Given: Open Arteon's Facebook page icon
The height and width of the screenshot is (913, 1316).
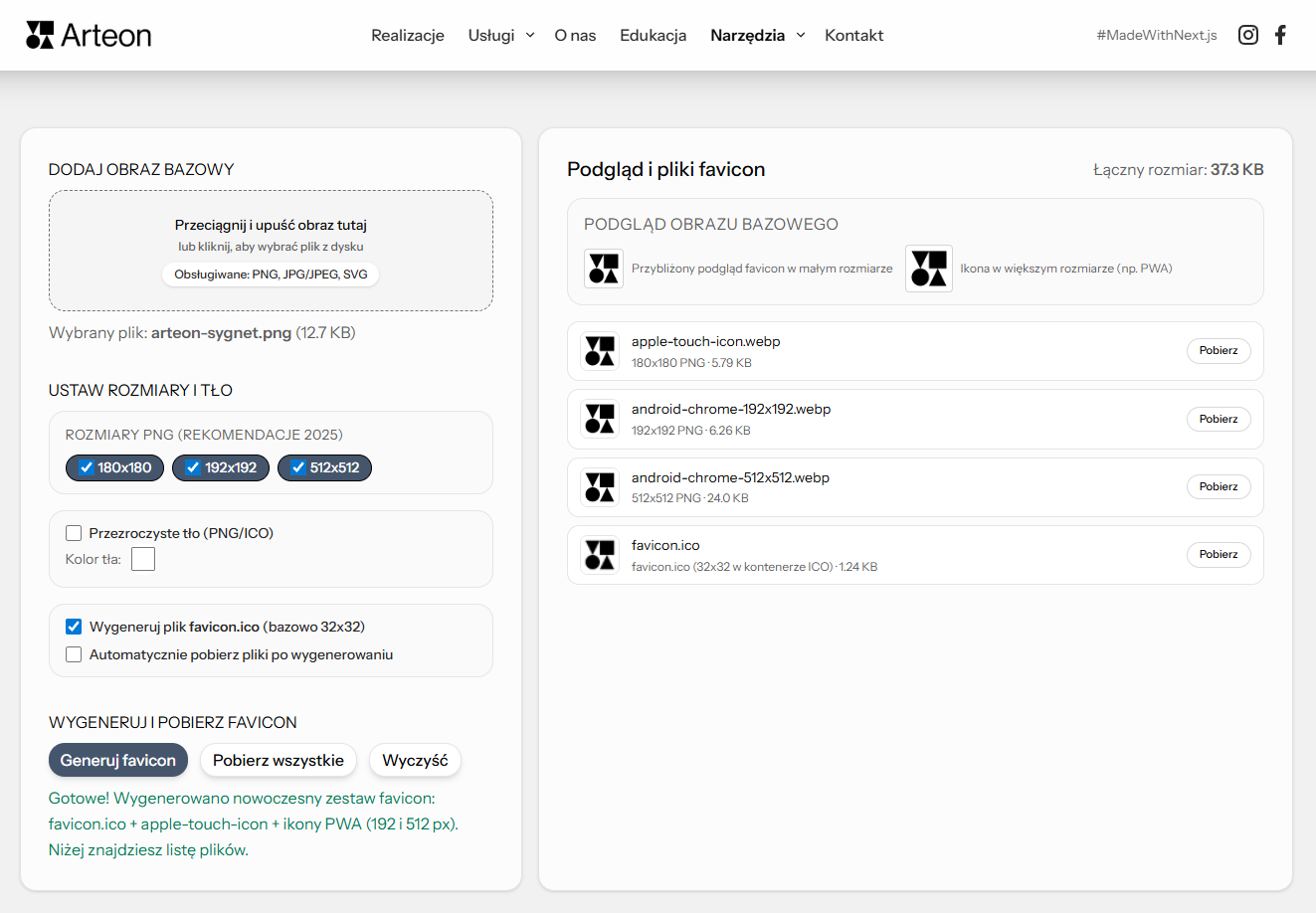Looking at the screenshot, I should point(1281,35).
